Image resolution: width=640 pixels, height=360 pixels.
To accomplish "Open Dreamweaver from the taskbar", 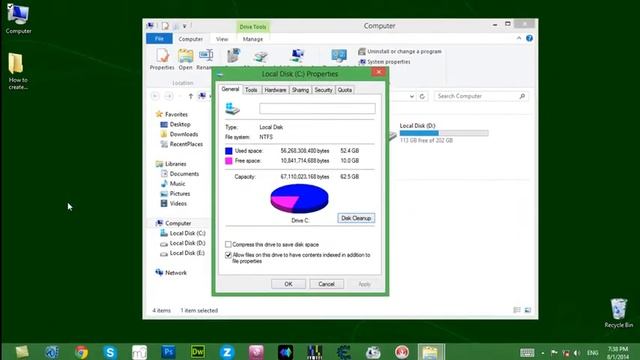I will click(198, 351).
